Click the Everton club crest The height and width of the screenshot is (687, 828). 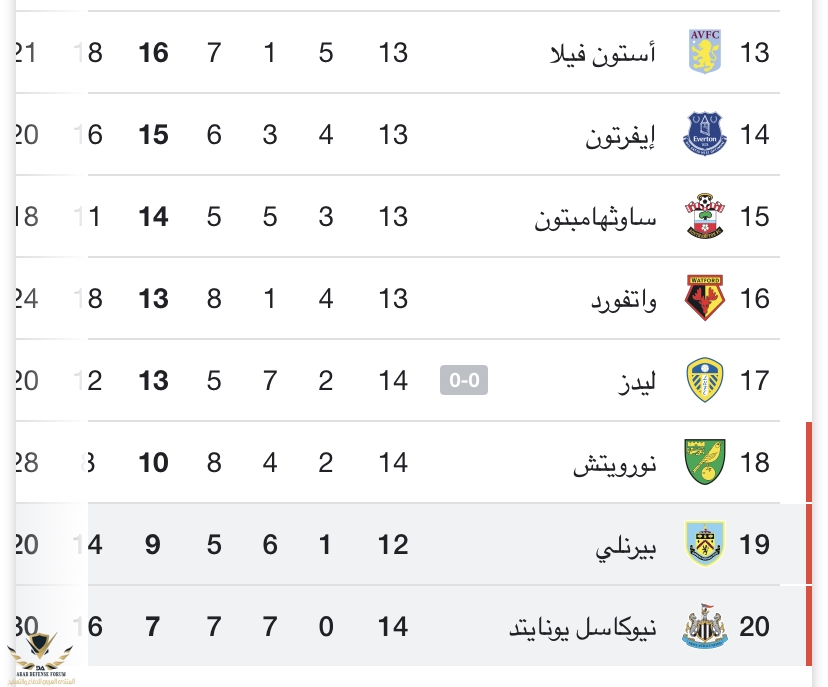pyautogui.click(x=705, y=134)
